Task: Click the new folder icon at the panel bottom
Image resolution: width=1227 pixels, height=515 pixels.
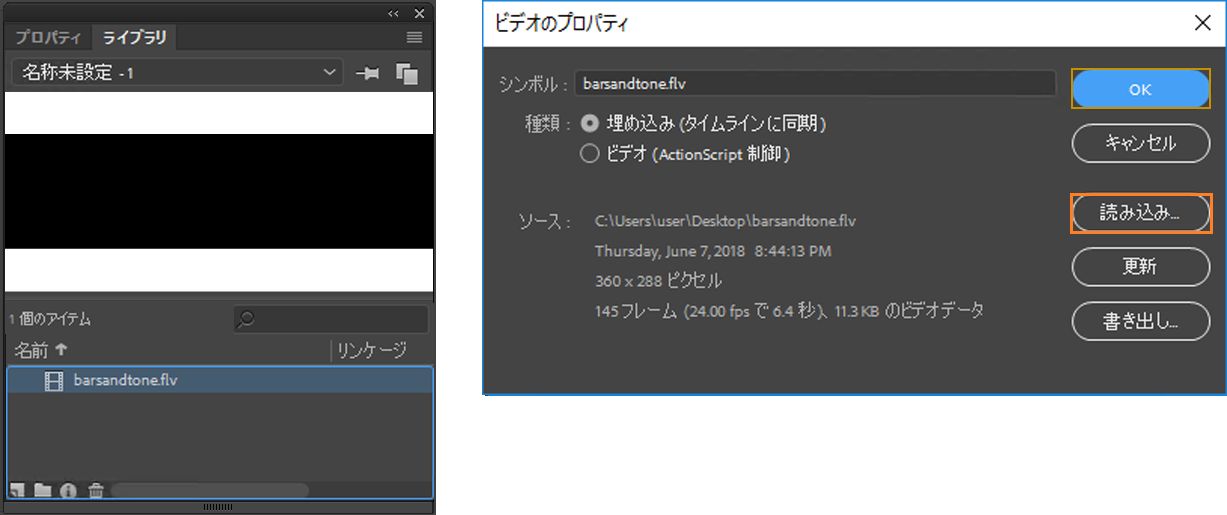Action: coord(43,490)
